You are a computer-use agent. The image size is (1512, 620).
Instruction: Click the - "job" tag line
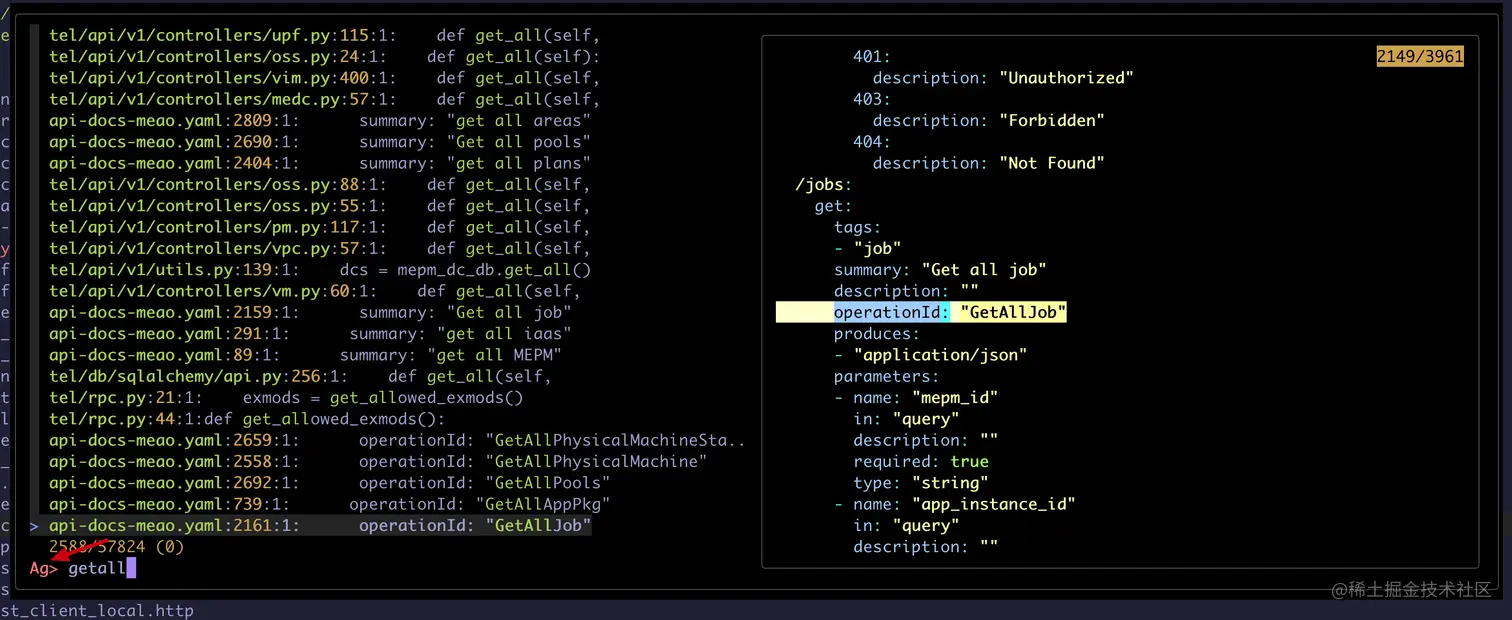pos(867,248)
